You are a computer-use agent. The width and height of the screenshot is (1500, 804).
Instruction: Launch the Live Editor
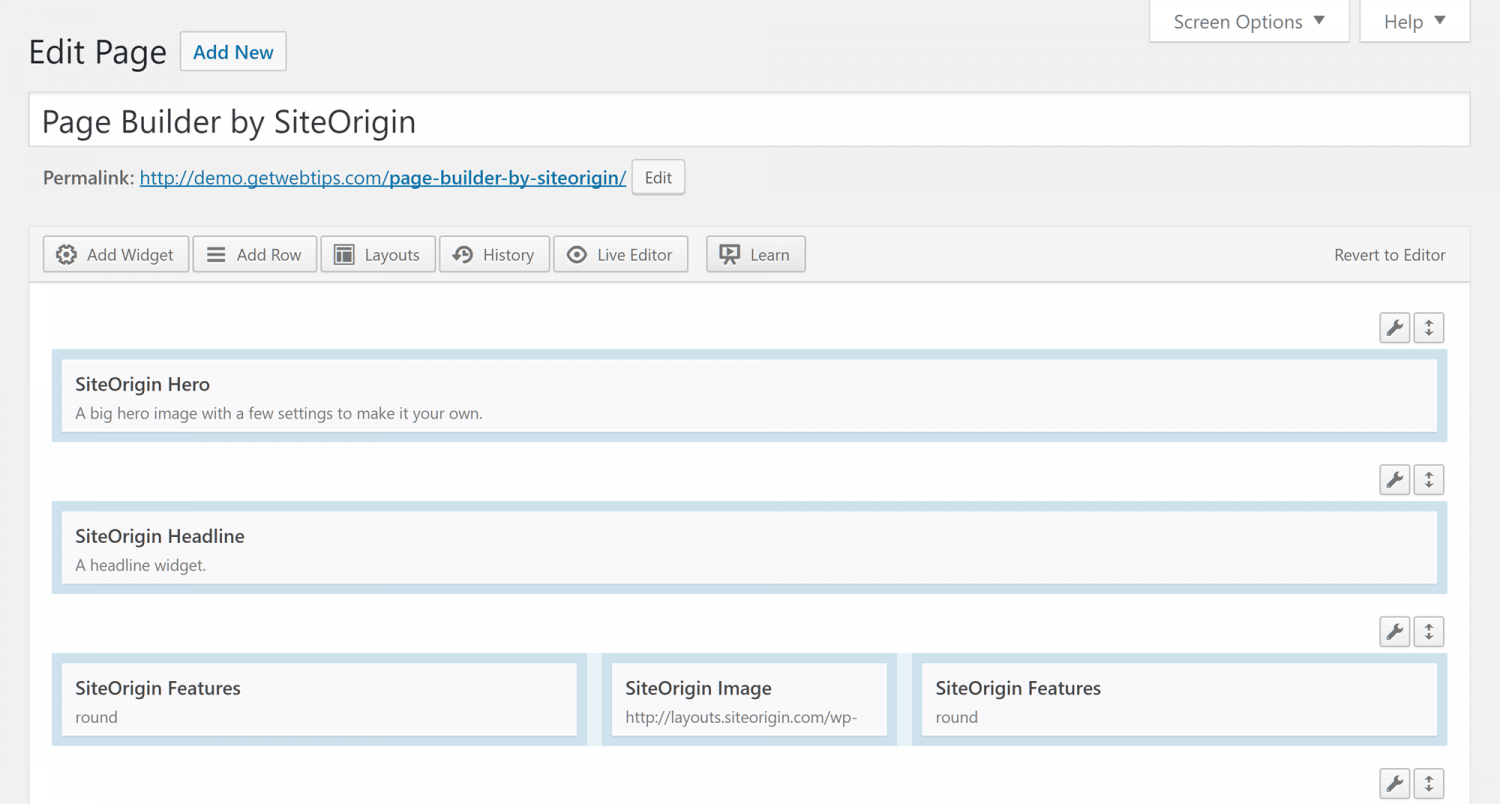(621, 255)
